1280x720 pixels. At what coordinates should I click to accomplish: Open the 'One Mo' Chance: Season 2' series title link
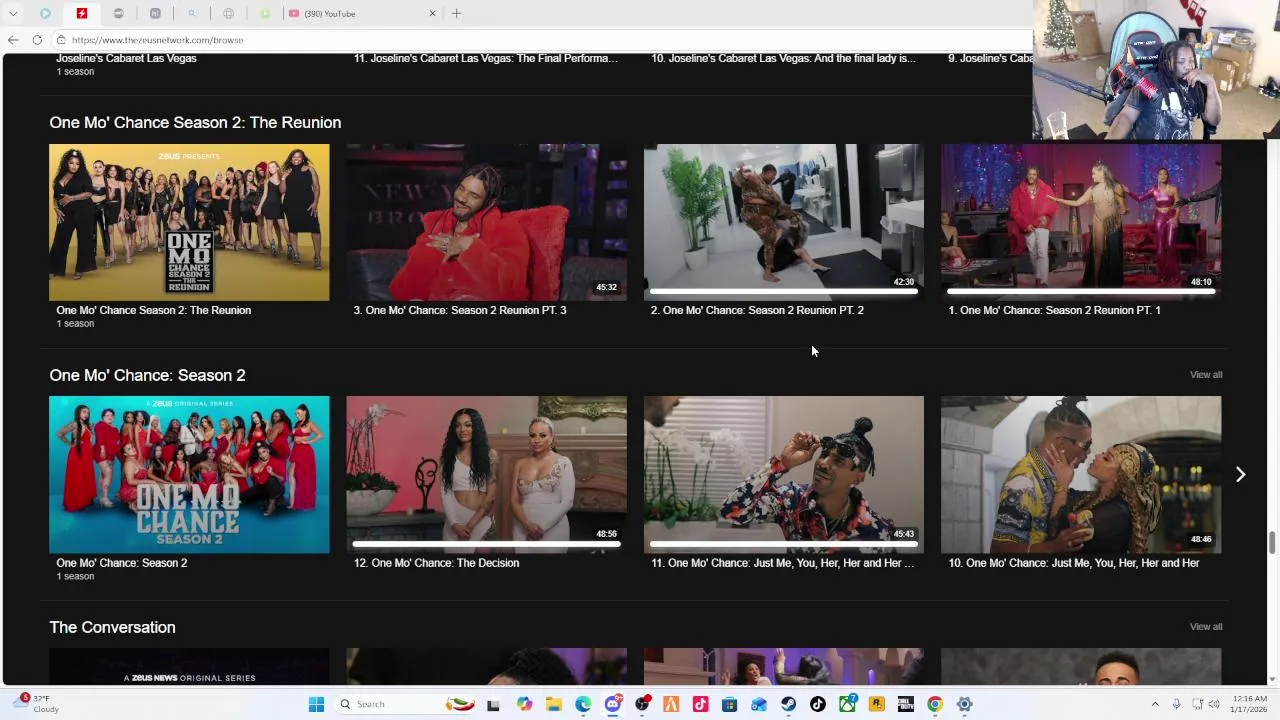121,563
